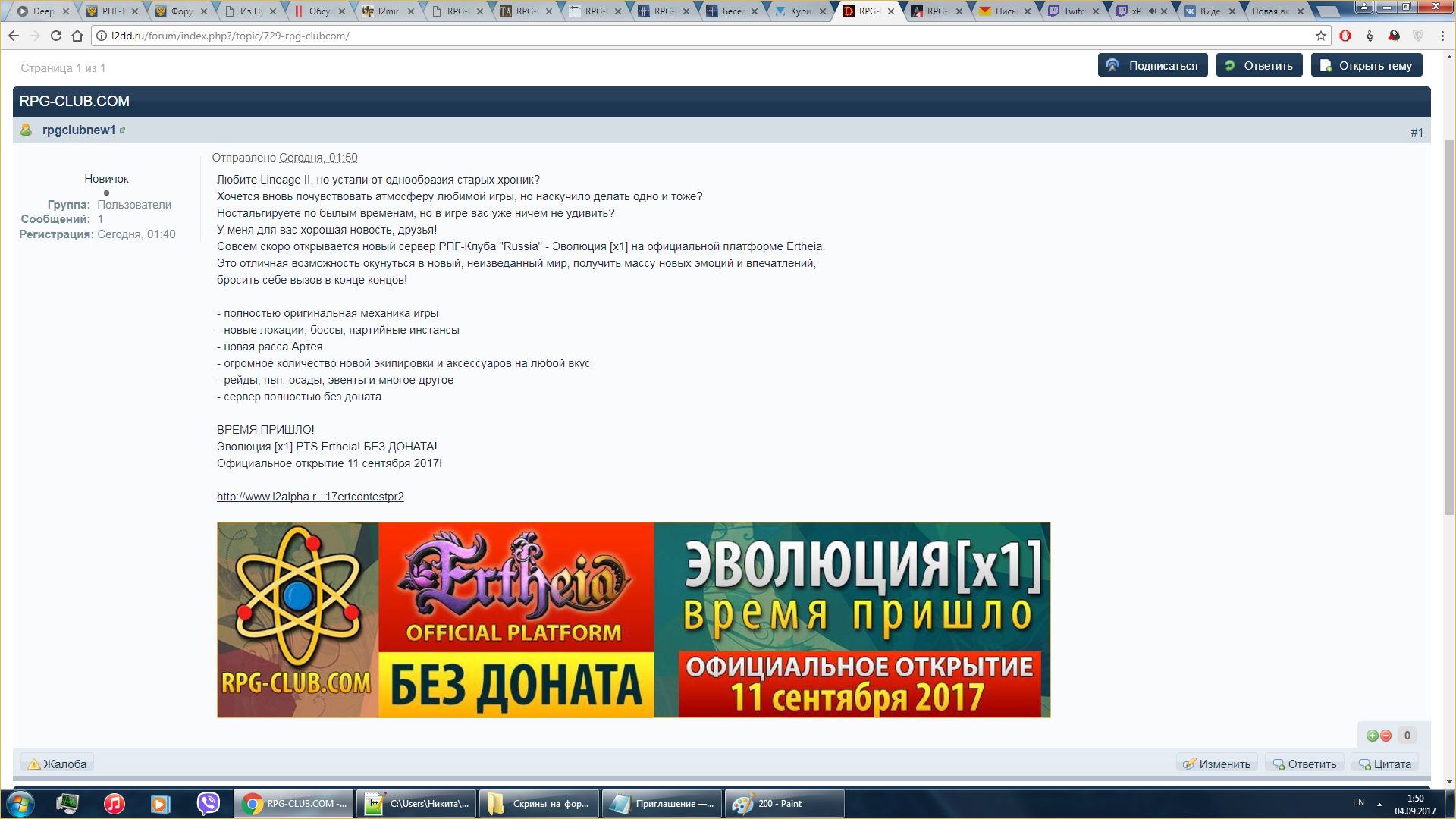This screenshot has width=1456, height=819.
Task: Click the reputation score 0
Action: 1407,736
